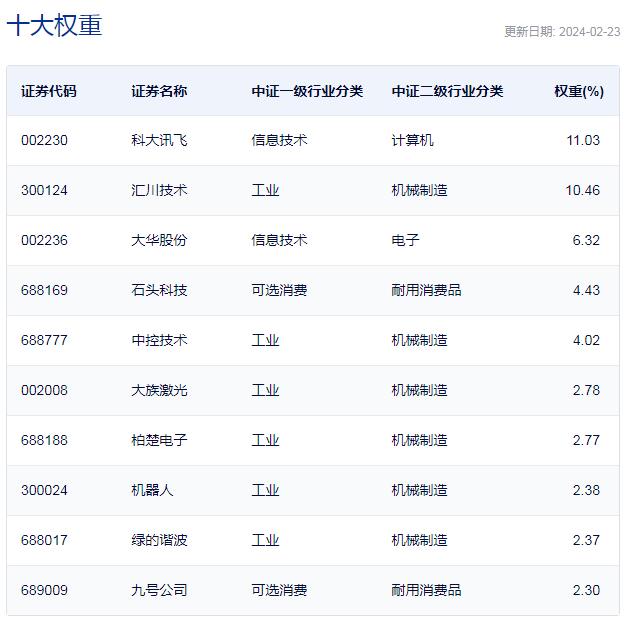Image resolution: width=626 pixels, height=625 pixels.
Task: Select stock code 300124
Action: [44, 190]
